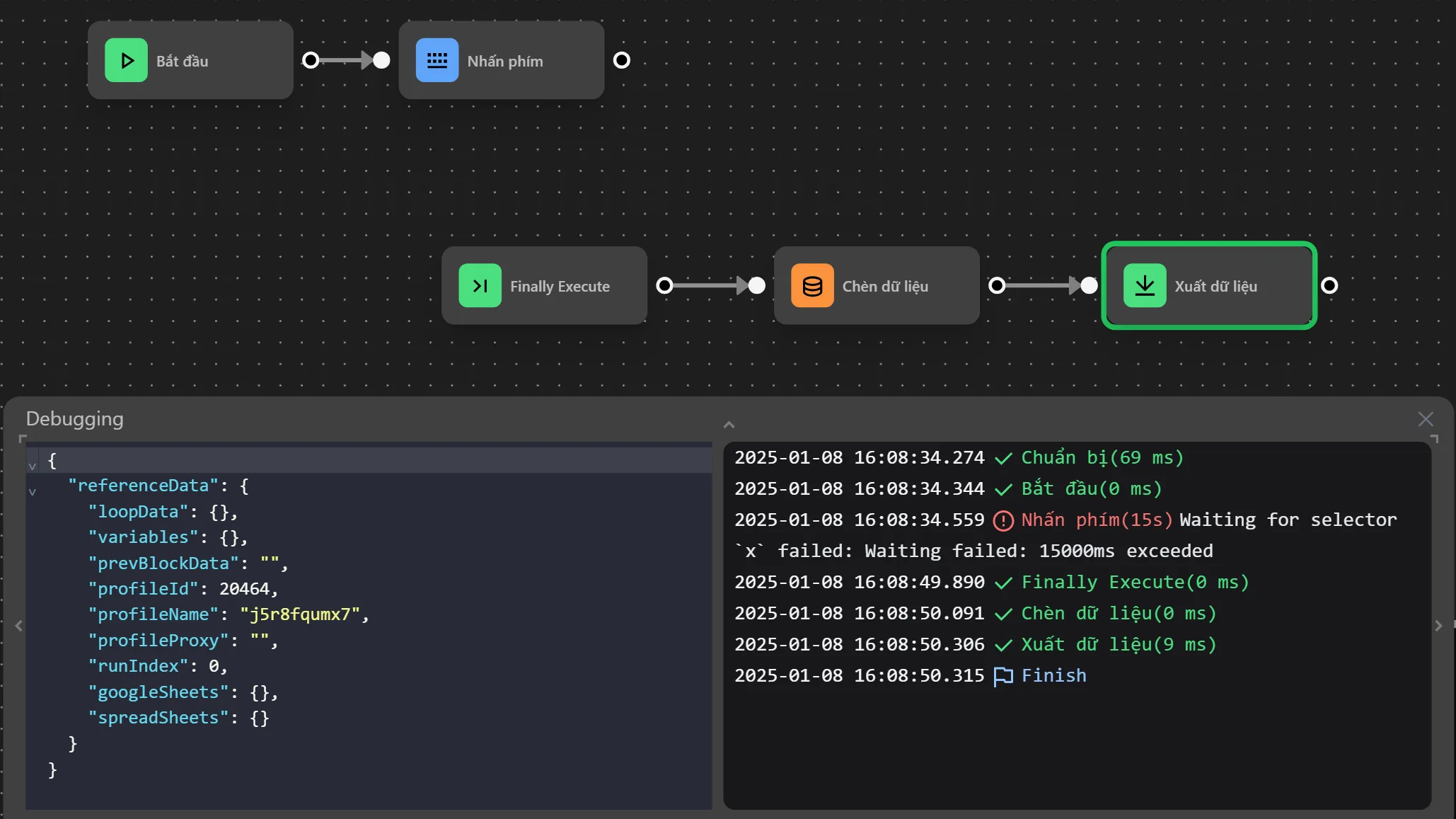The height and width of the screenshot is (819, 1456).
Task: Collapse the referenceData JSON node
Action: pyautogui.click(x=32, y=491)
